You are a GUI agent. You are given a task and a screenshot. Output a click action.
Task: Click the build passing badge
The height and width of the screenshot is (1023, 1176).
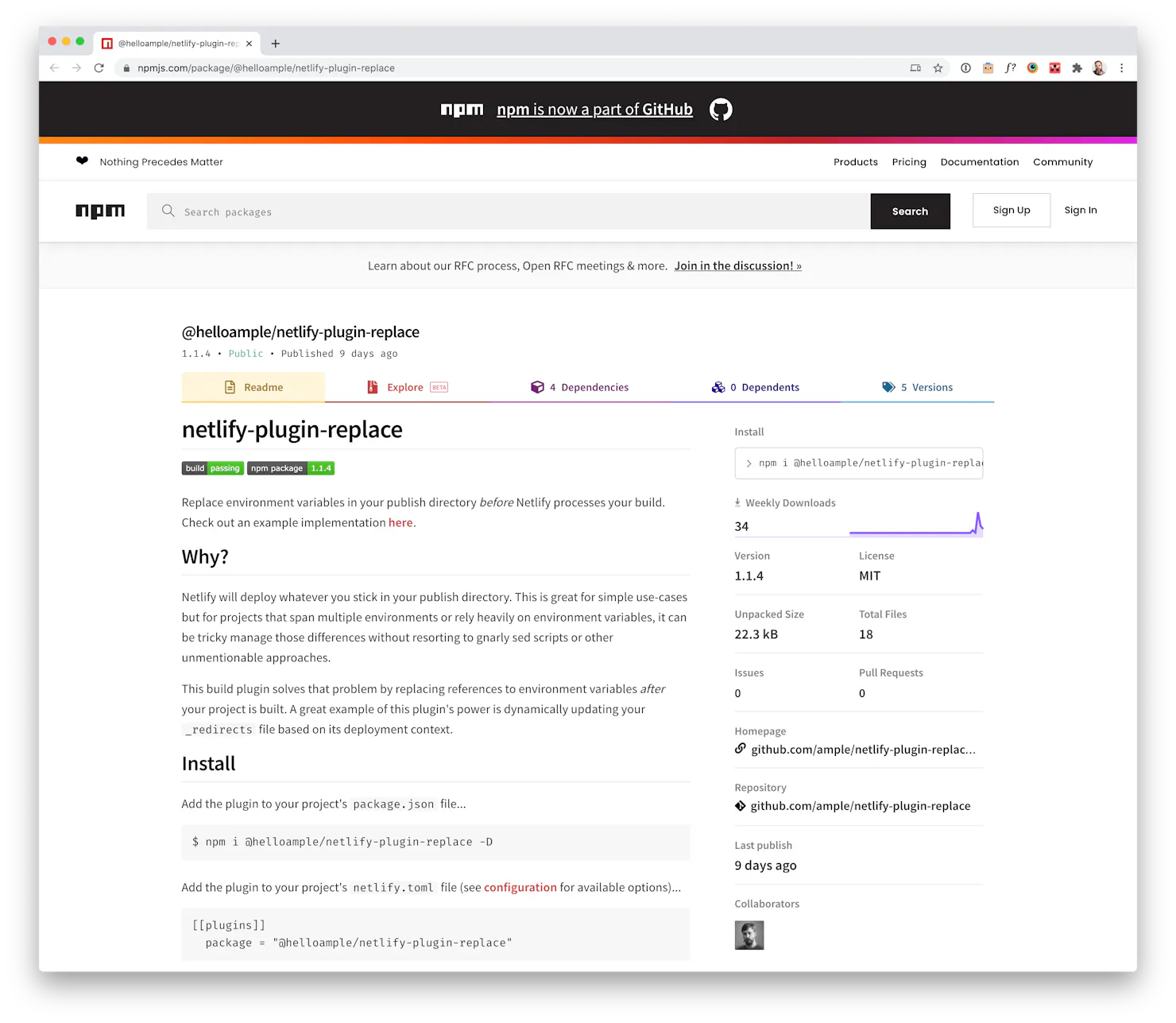(x=213, y=468)
